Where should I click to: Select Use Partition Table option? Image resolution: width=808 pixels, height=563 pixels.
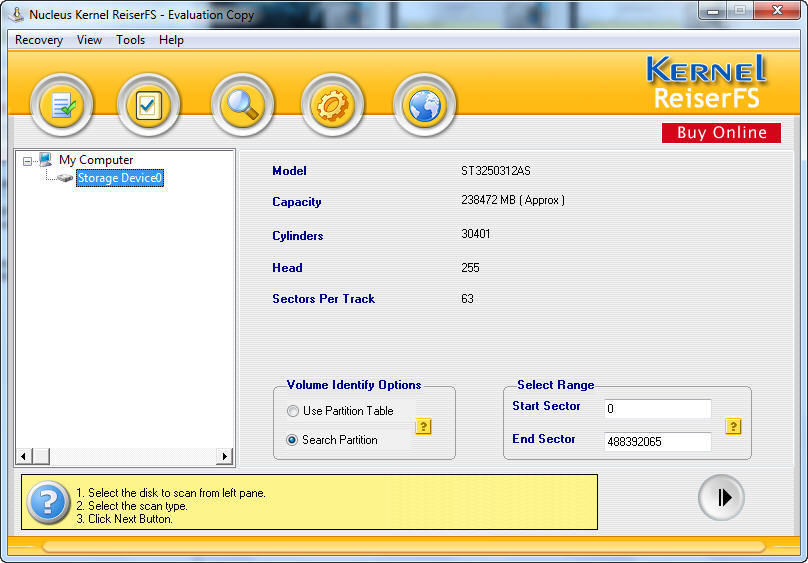pyautogui.click(x=341, y=411)
